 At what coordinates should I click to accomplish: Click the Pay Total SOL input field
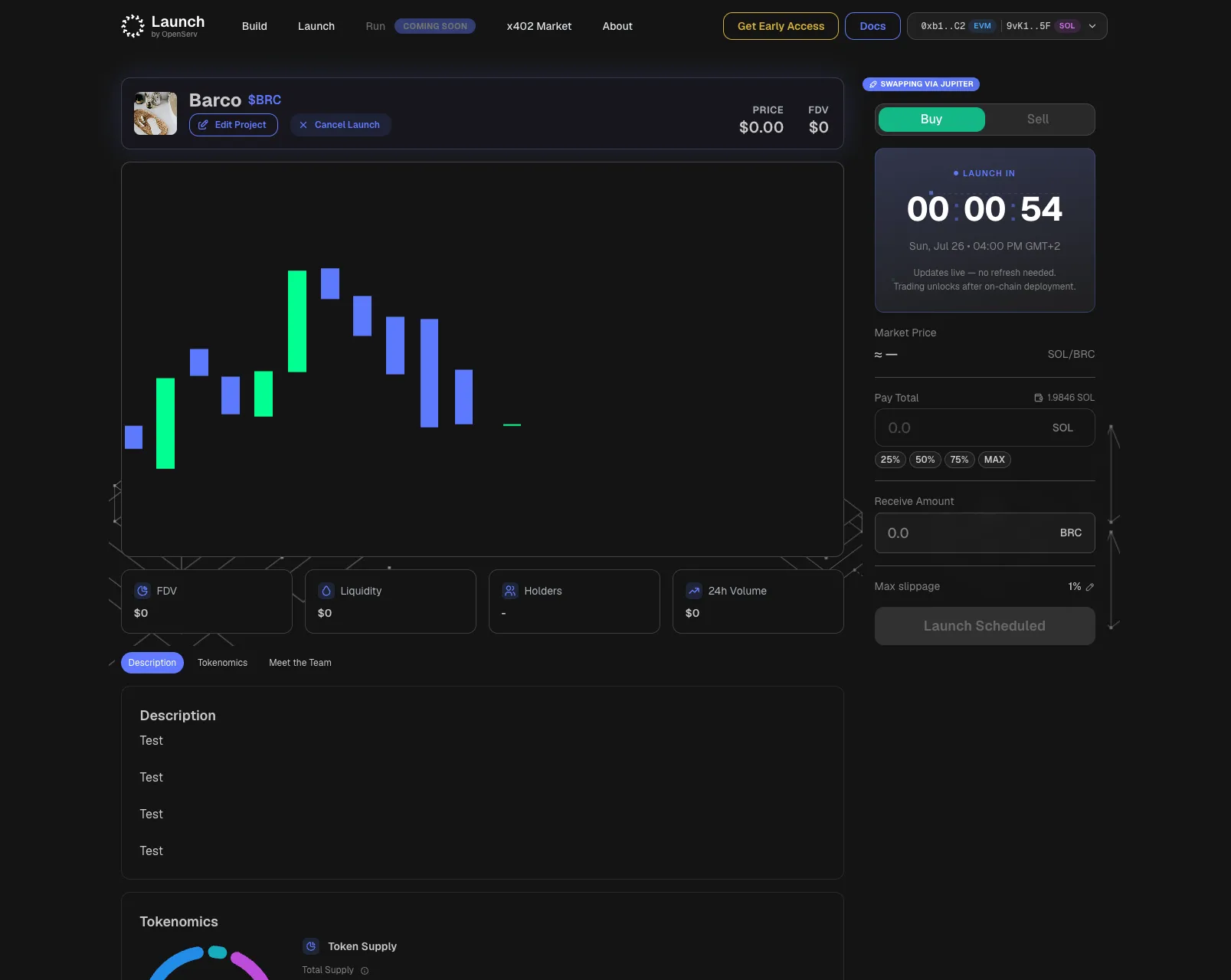[x=984, y=428]
